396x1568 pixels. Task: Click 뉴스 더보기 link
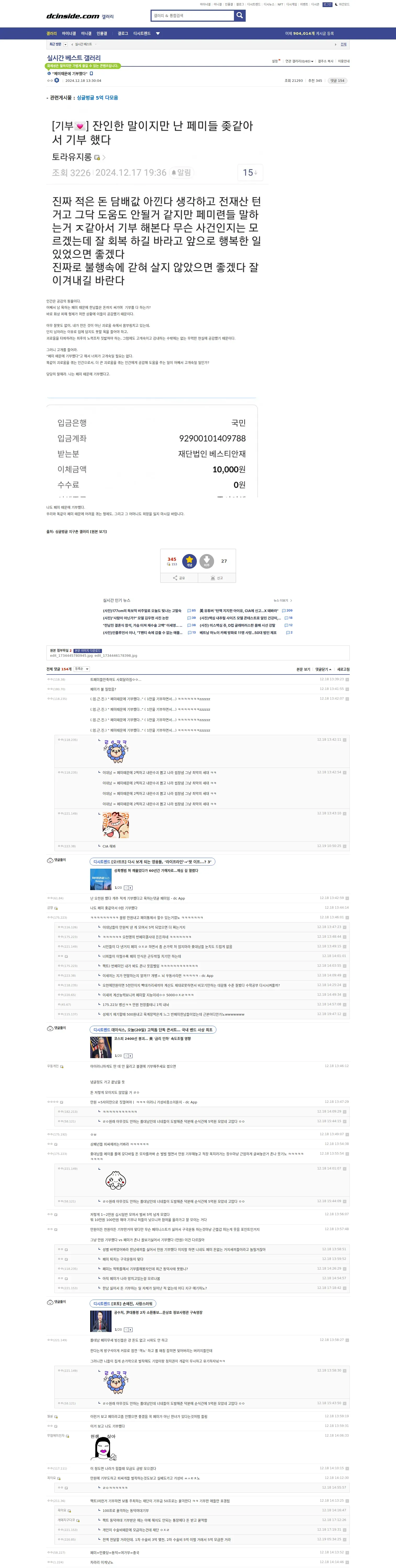tap(283, 600)
